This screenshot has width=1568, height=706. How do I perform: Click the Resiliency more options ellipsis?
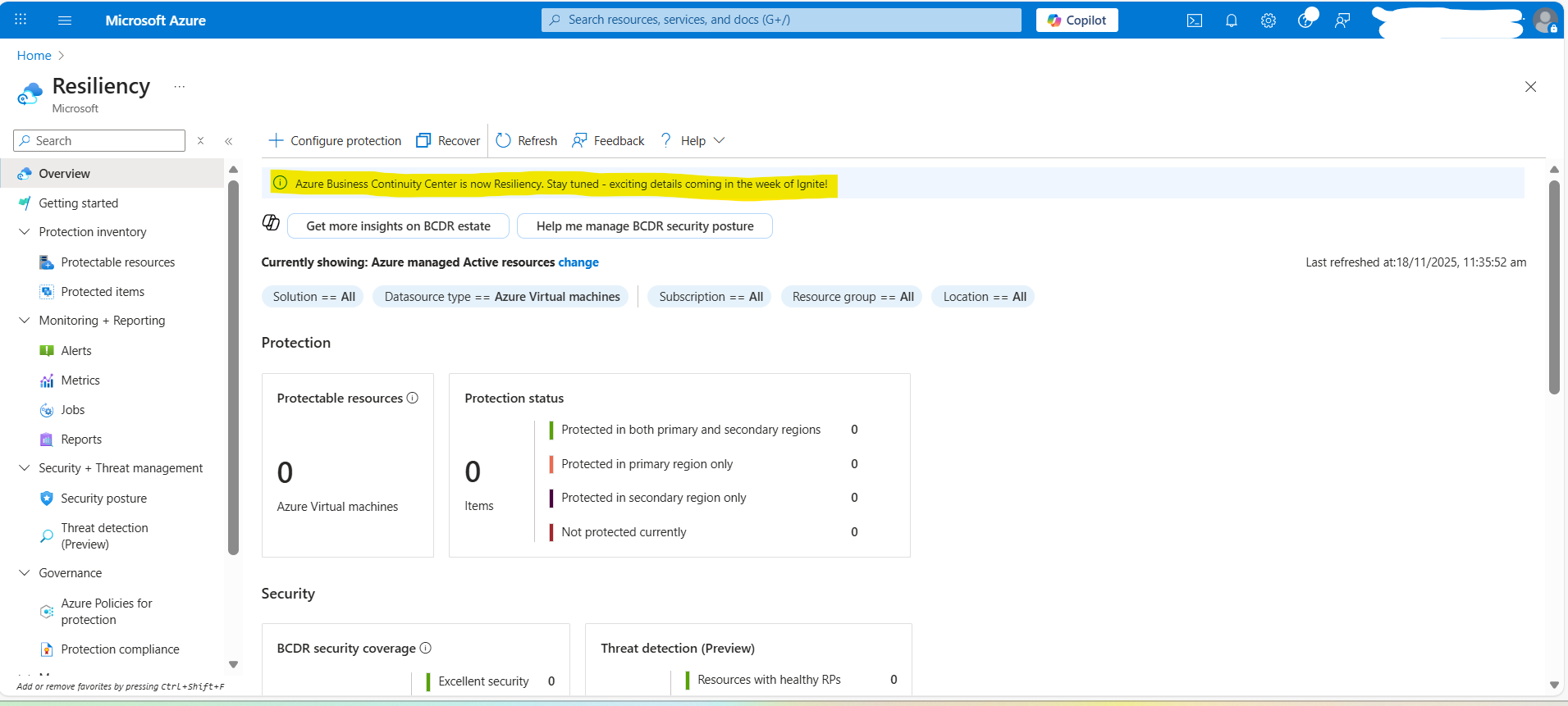click(180, 86)
